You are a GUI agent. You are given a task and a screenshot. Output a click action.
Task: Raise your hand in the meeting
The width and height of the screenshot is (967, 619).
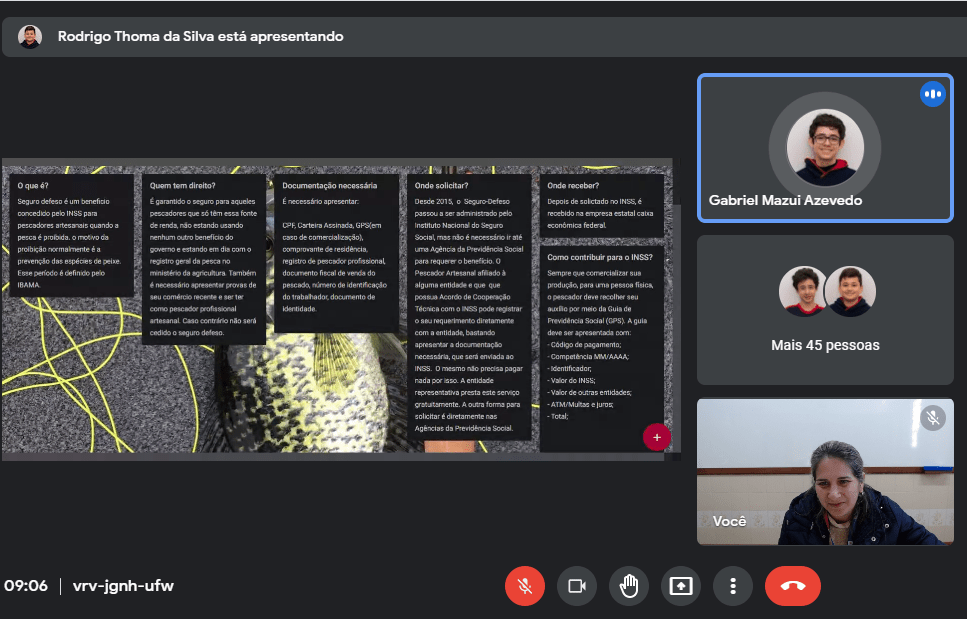629,586
